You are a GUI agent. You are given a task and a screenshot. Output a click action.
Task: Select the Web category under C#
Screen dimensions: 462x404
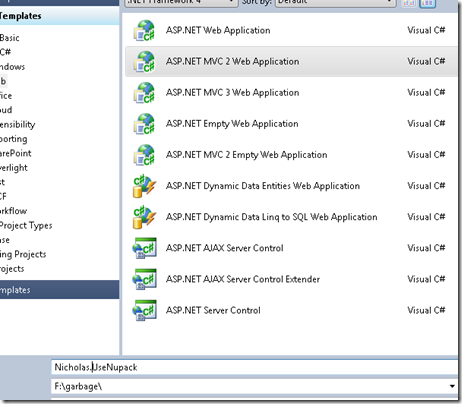(3, 81)
